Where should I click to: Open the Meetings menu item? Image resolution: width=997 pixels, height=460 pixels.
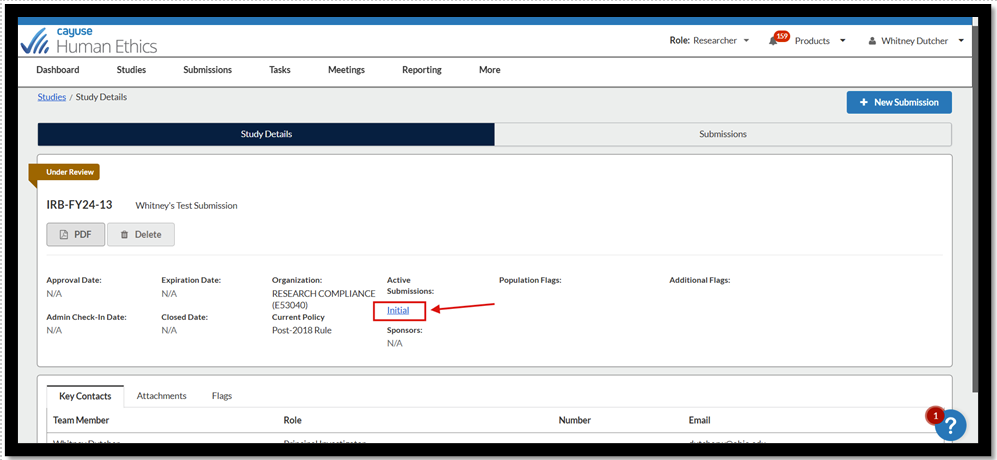(x=347, y=70)
